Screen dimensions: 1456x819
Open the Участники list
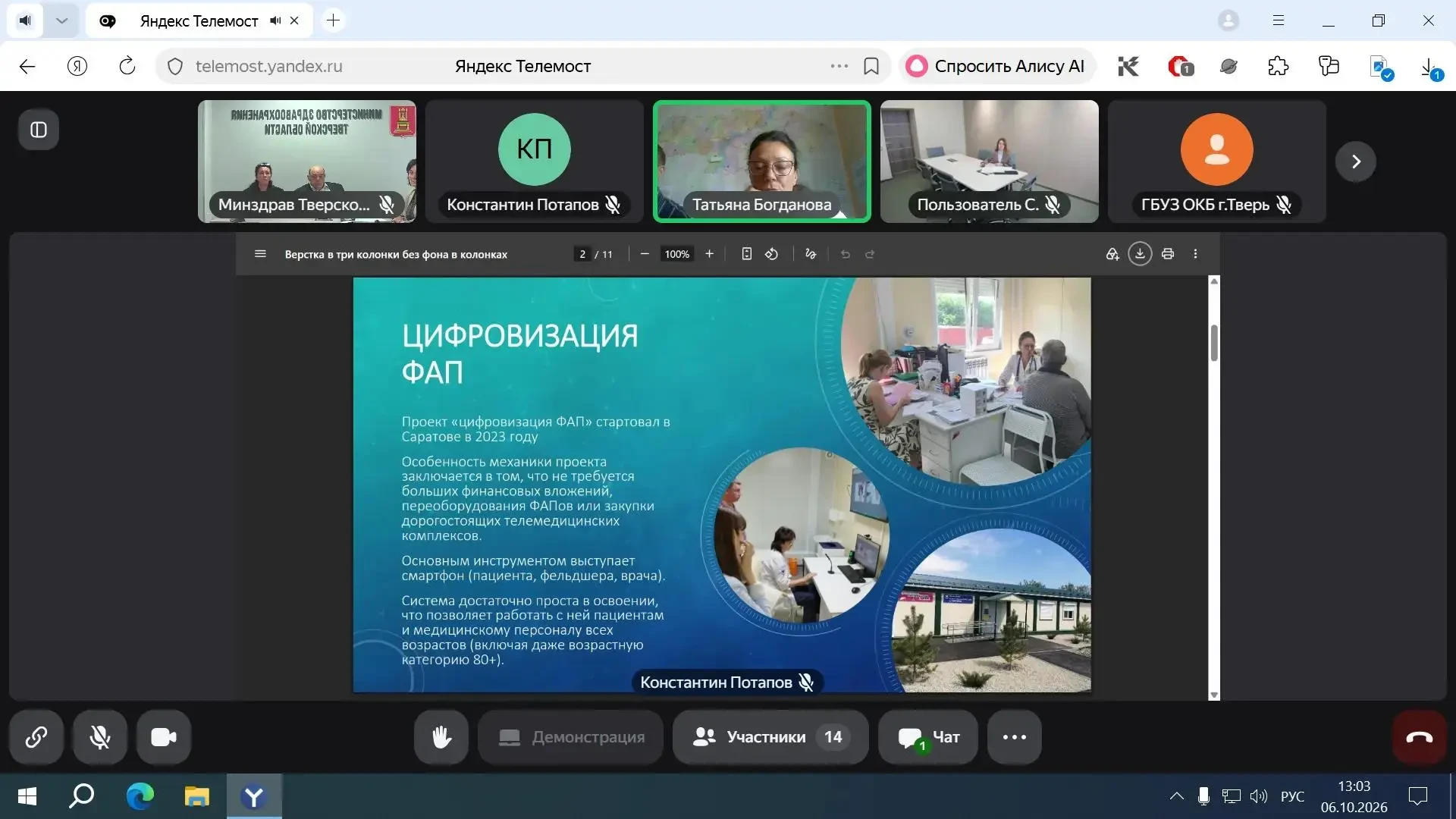(x=770, y=737)
